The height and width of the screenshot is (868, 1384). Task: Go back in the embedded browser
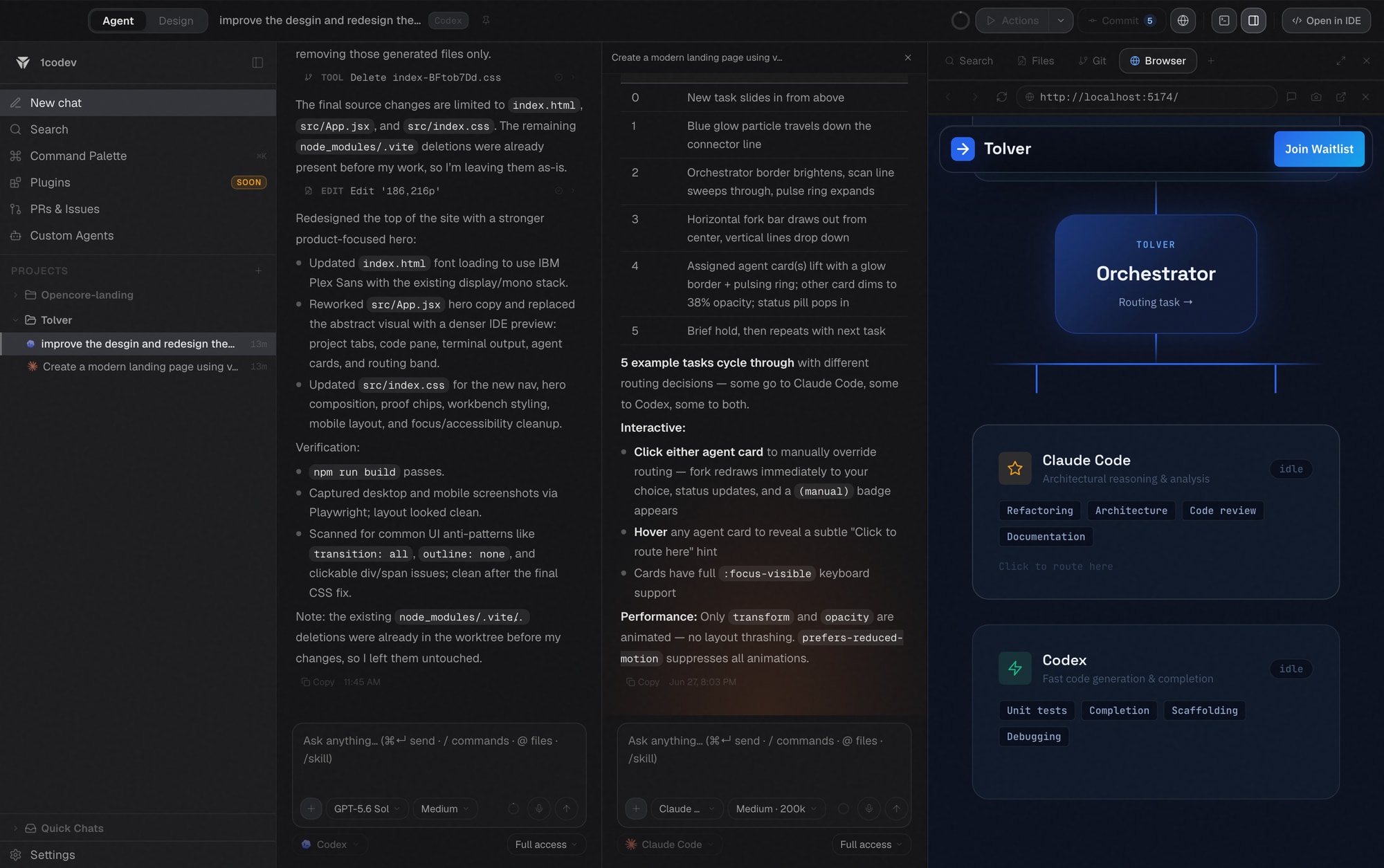(948, 98)
